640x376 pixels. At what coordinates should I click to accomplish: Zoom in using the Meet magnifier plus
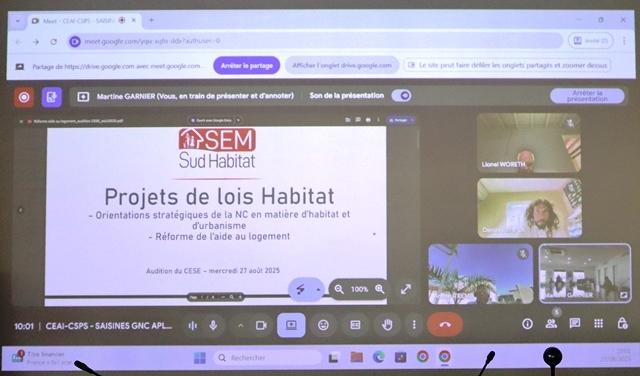(380, 289)
